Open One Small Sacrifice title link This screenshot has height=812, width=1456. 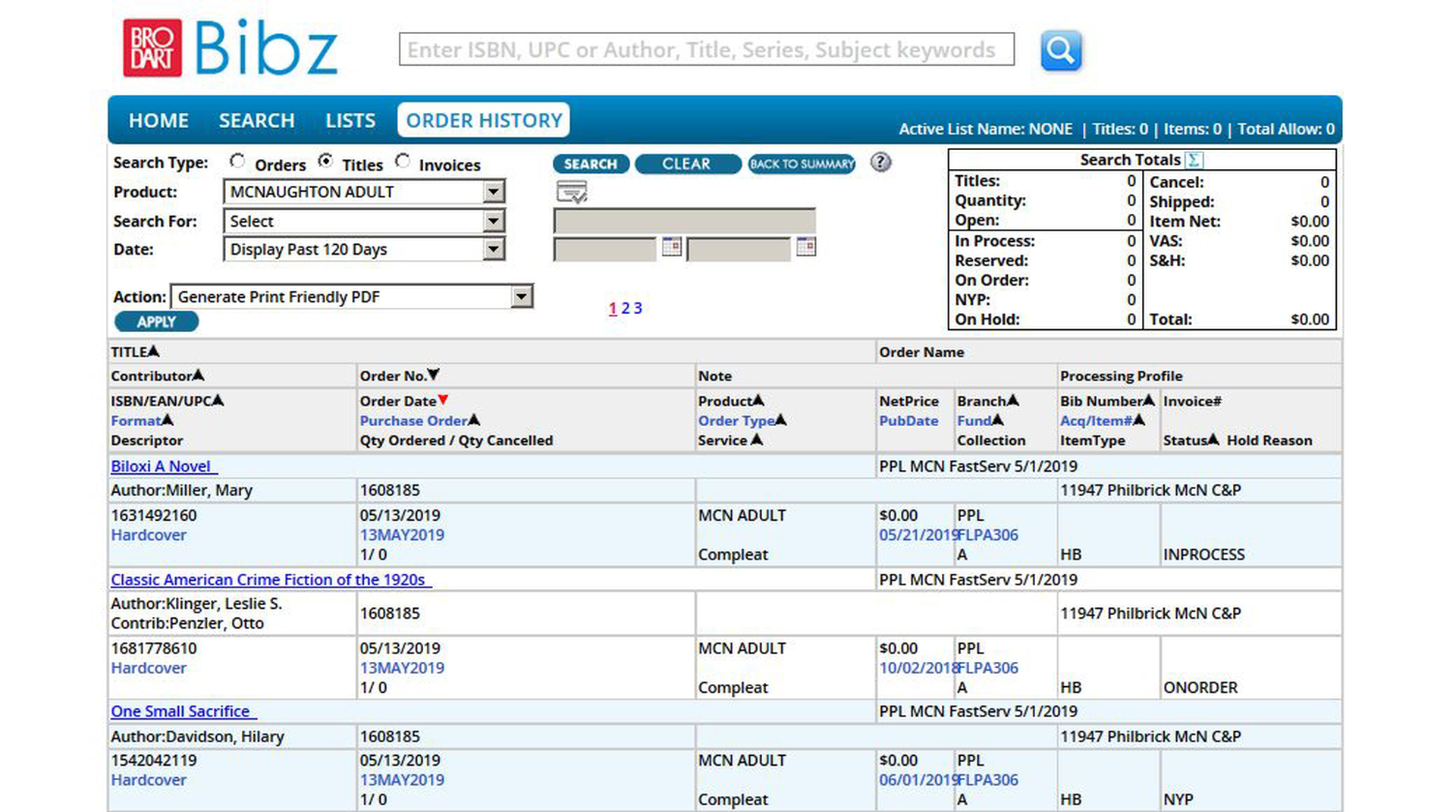point(184,711)
